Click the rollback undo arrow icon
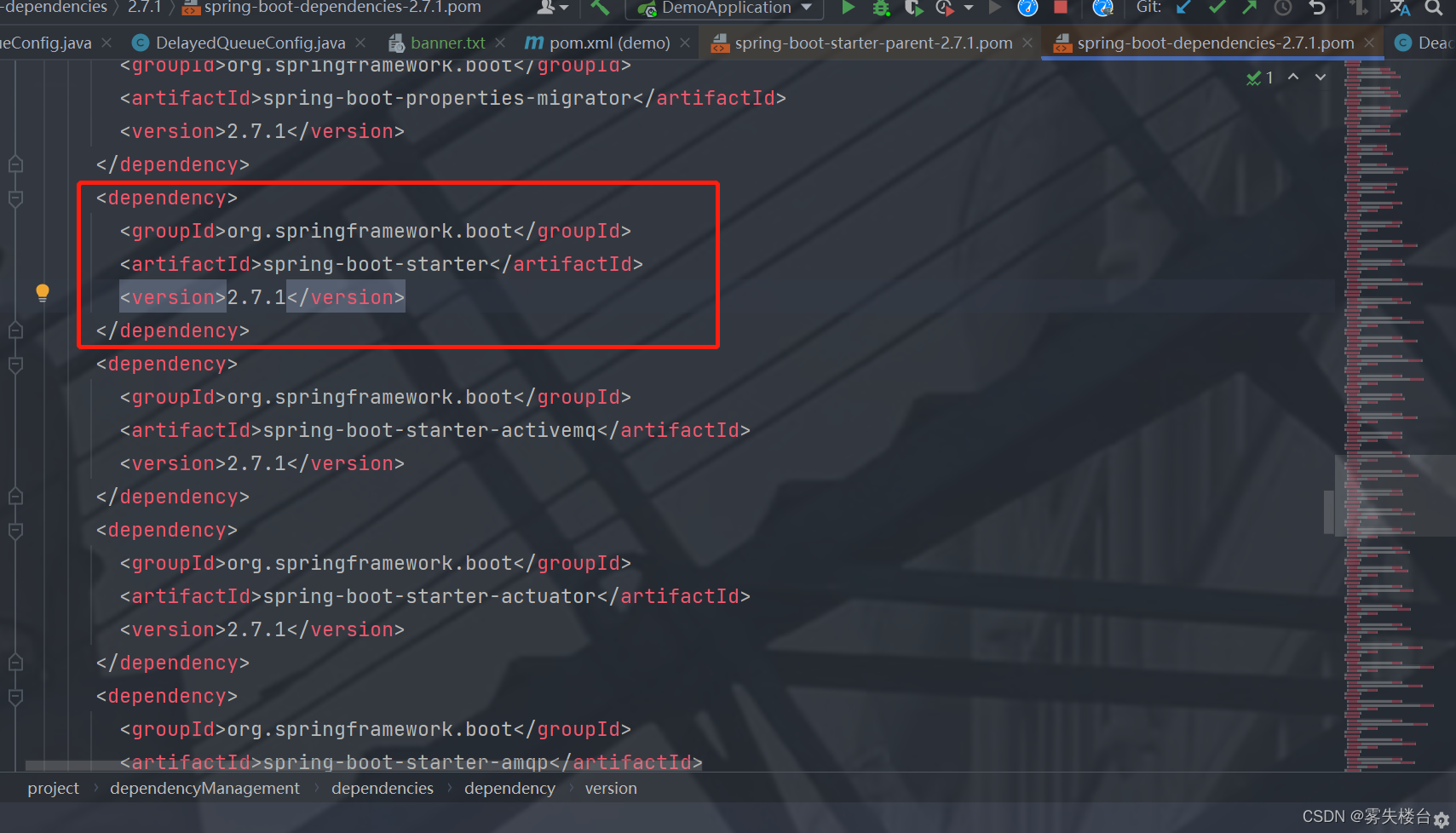This screenshot has height=833, width=1456. pyautogui.click(x=1317, y=8)
